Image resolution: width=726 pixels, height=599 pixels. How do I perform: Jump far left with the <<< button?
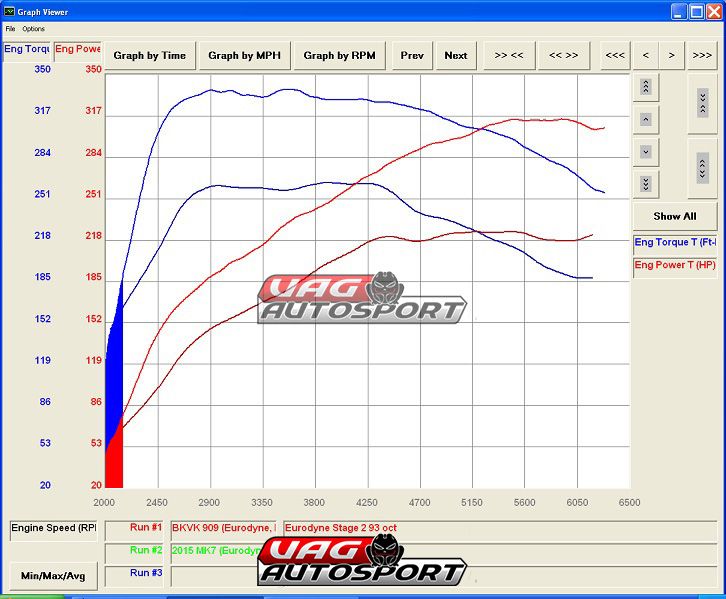click(615, 56)
